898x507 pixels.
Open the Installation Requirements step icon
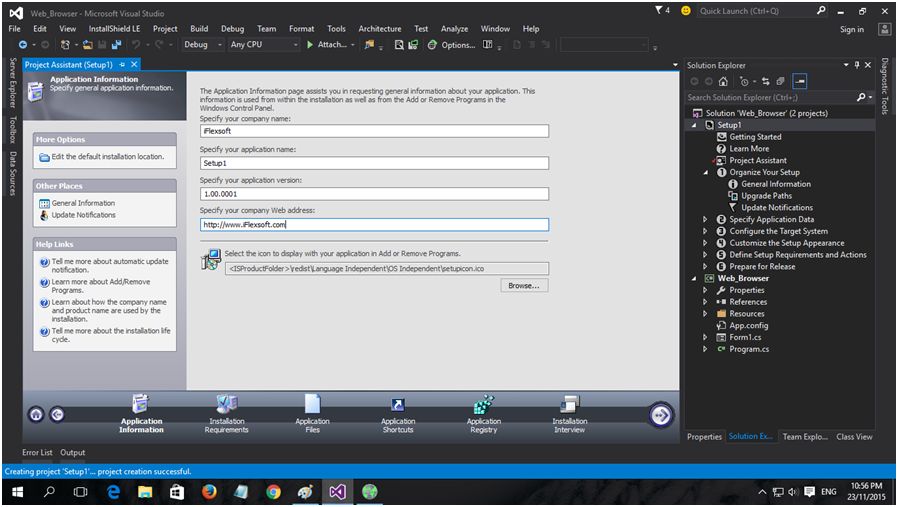(227, 405)
